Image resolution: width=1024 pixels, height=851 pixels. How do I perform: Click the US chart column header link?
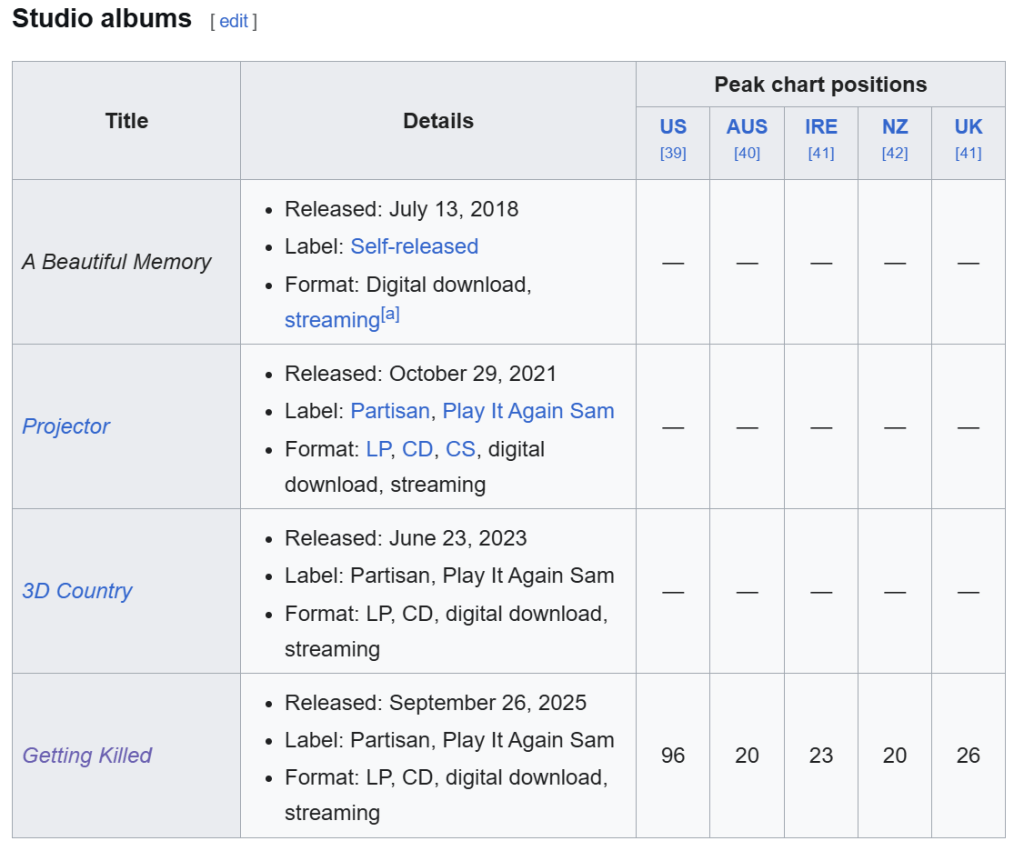pyautogui.click(x=673, y=127)
